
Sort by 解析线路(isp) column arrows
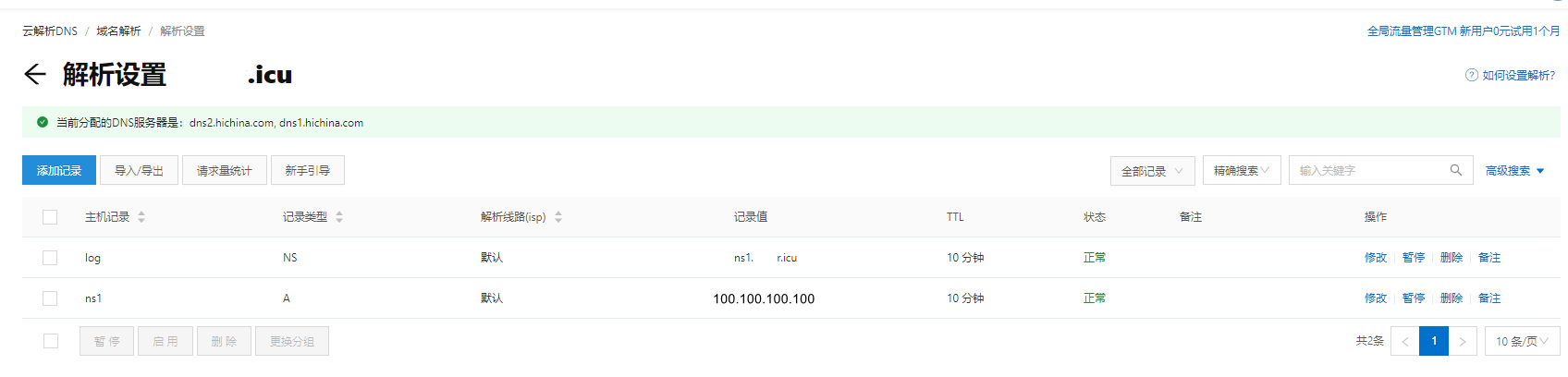point(558,217)
